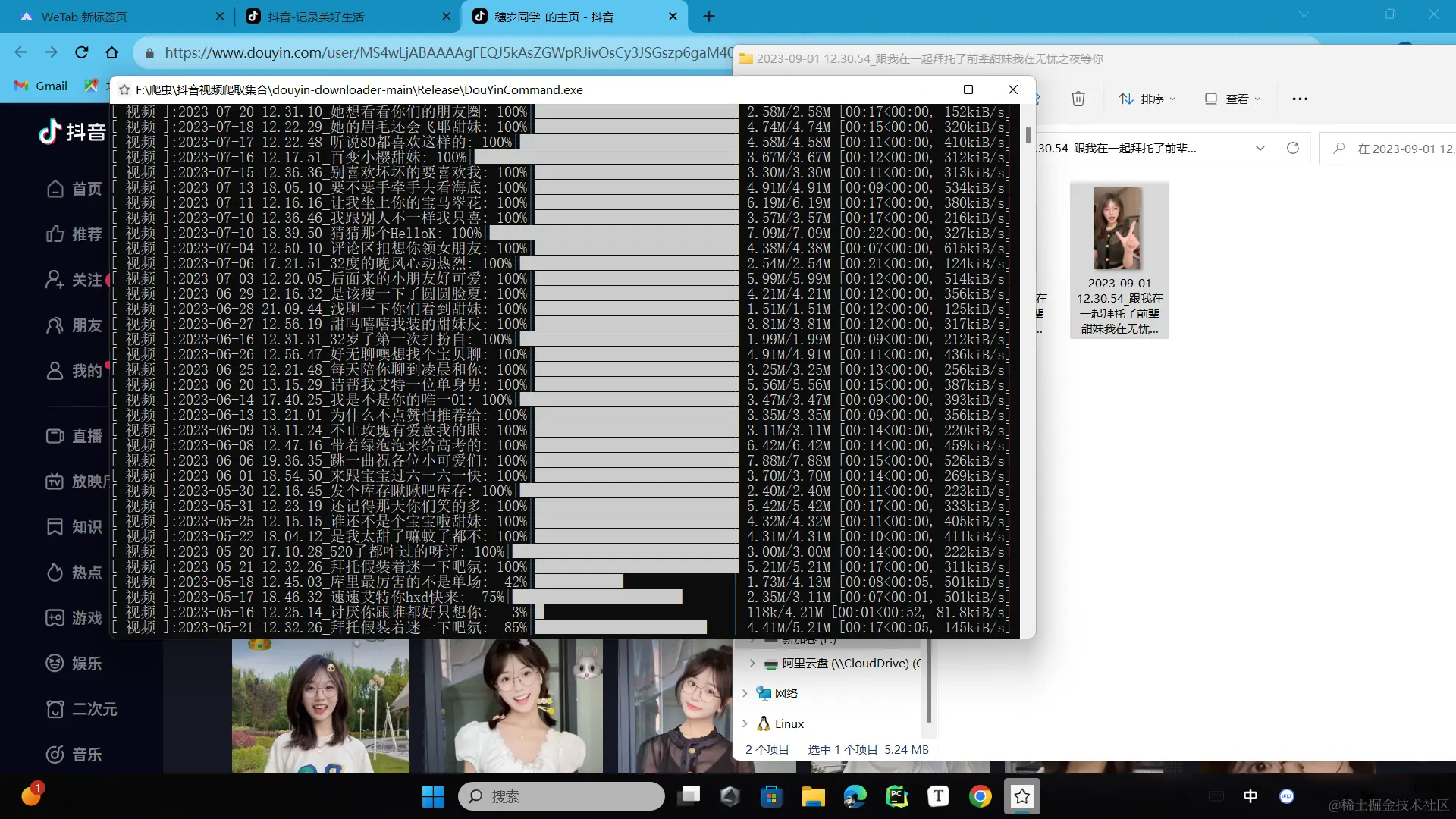Screen dimensions: 1456x819
Task: Open PyCharm from the taskbar
Action: (896, 796)
